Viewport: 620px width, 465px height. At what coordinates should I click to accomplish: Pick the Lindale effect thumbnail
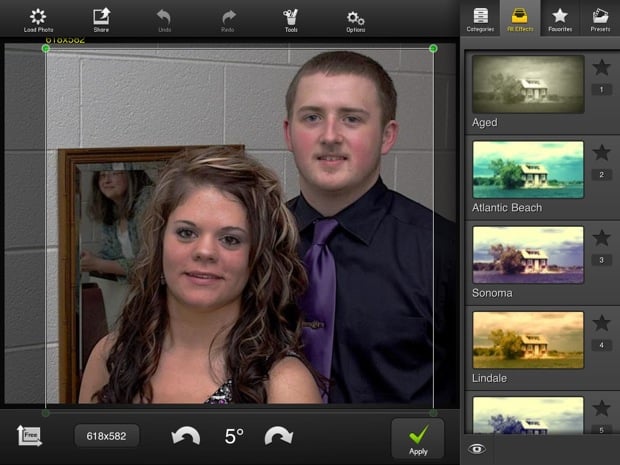pyautogui.click(x=528, y=340)
